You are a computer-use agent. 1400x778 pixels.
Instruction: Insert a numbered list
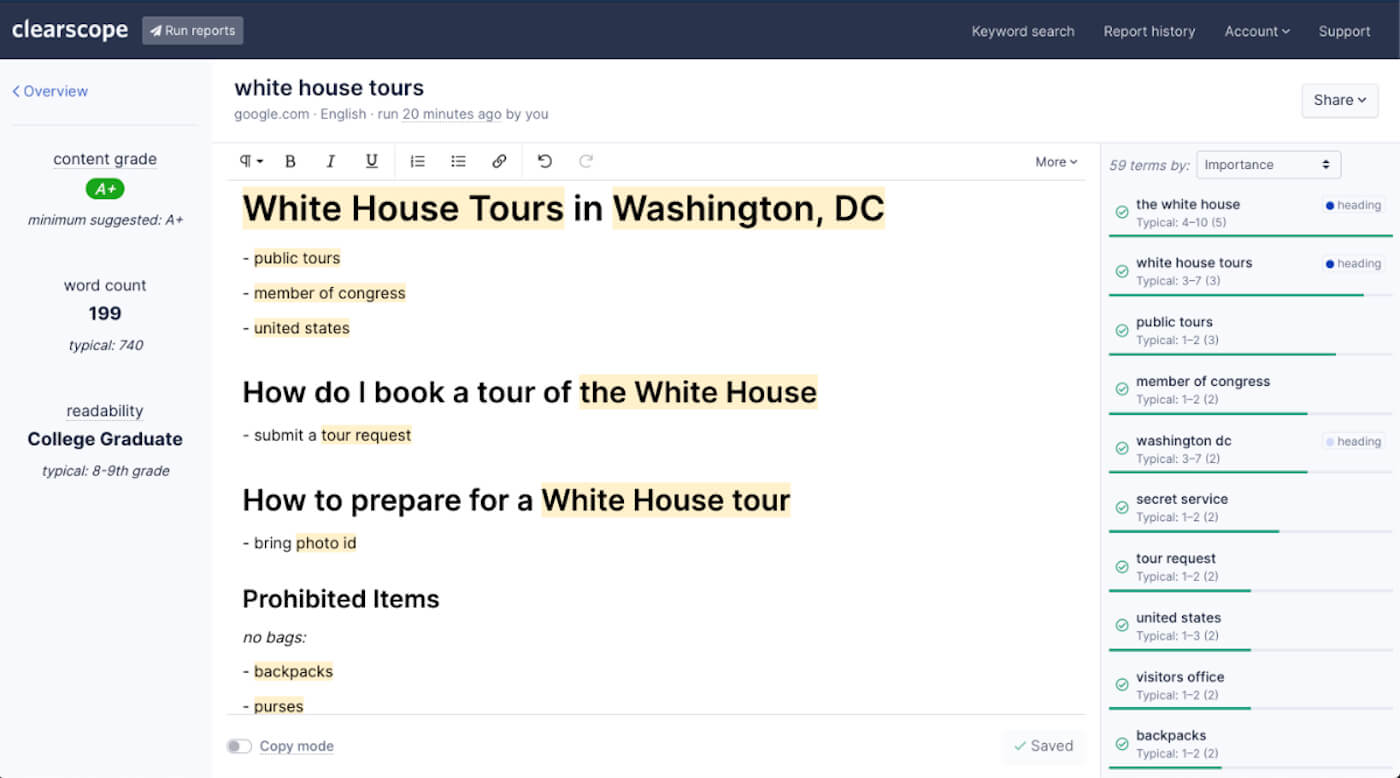click(418, 161)
